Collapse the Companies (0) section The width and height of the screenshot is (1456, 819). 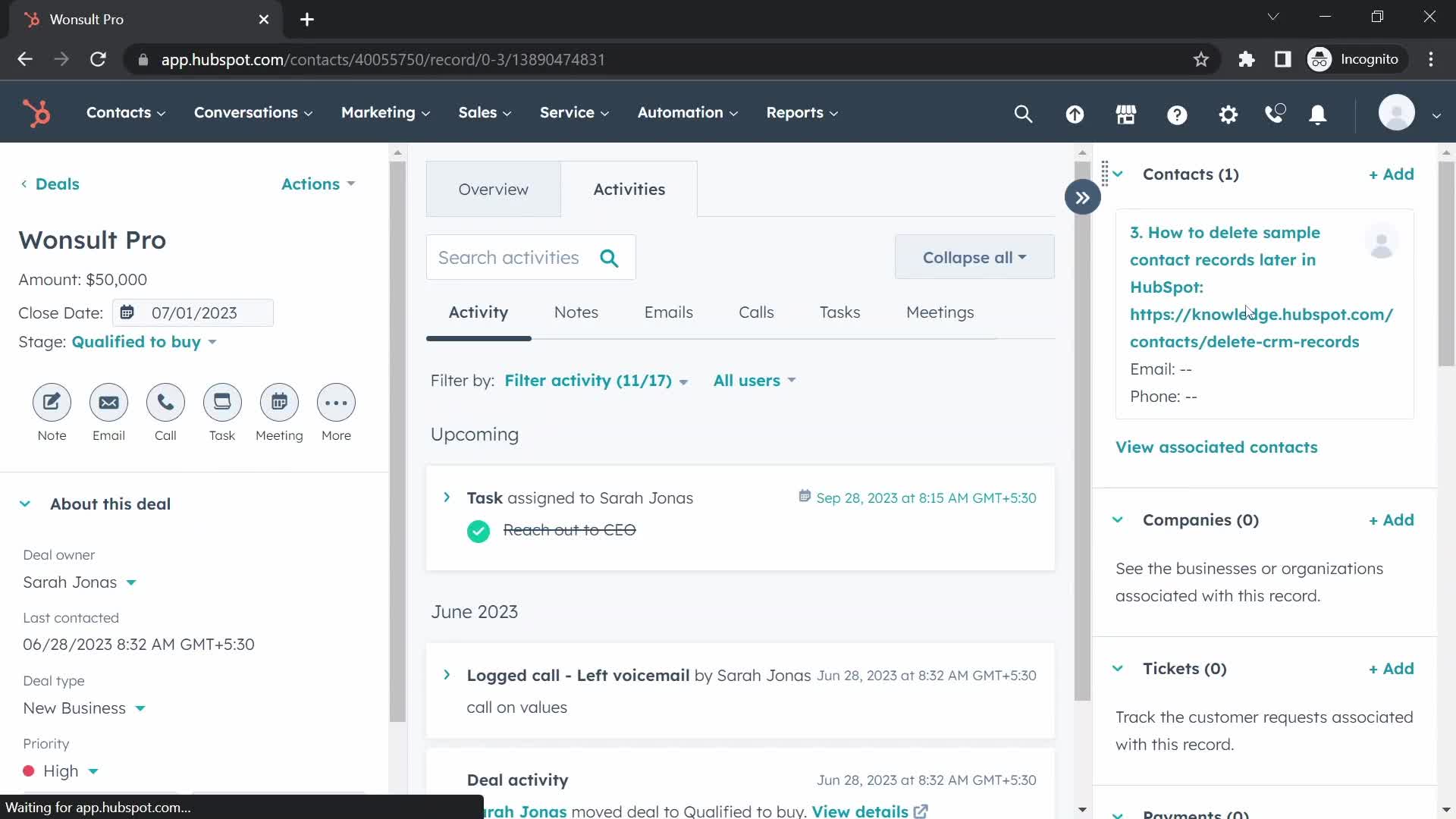(x=1118, y=520)
